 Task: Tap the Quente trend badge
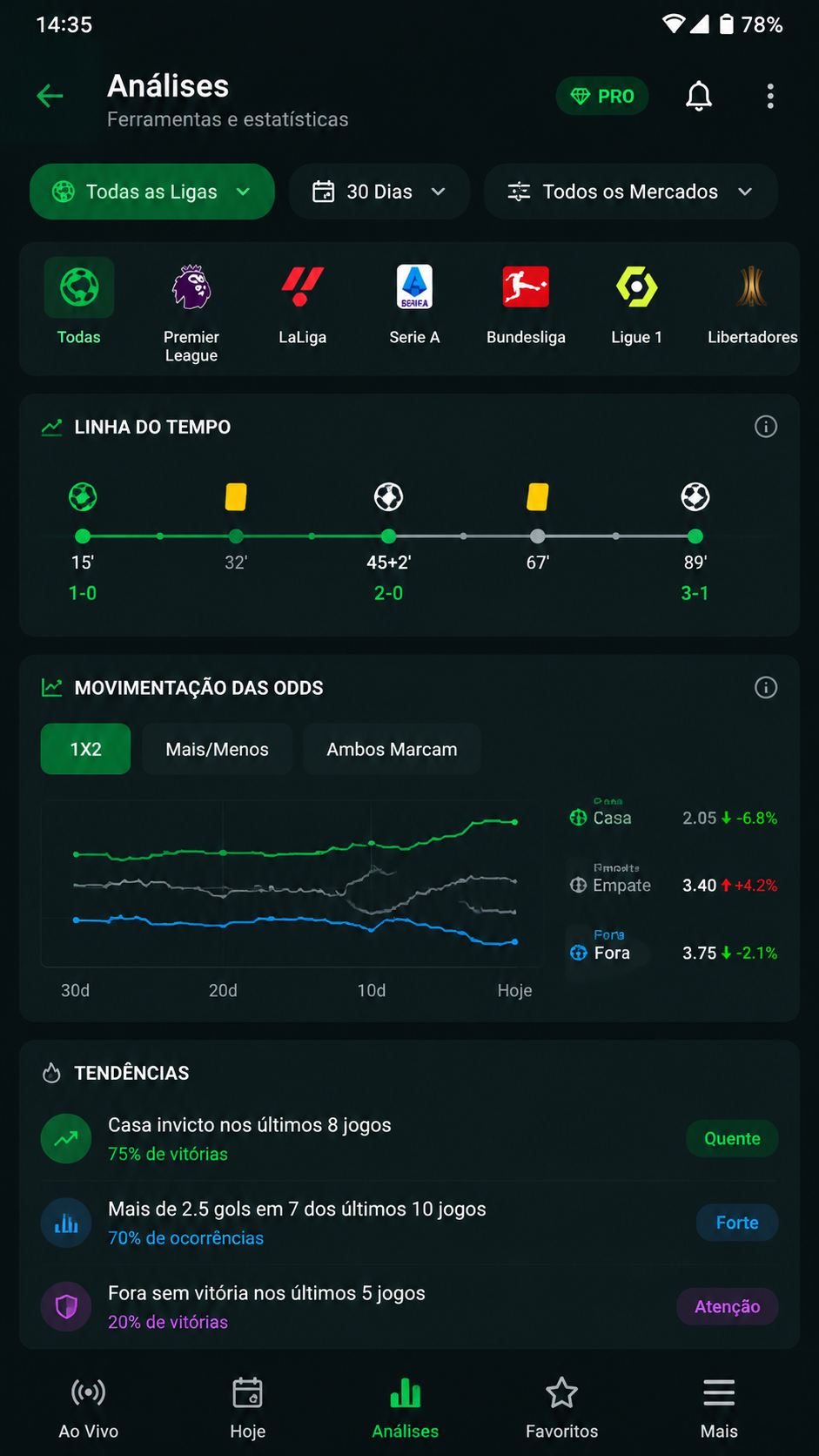coord(732,1138)
